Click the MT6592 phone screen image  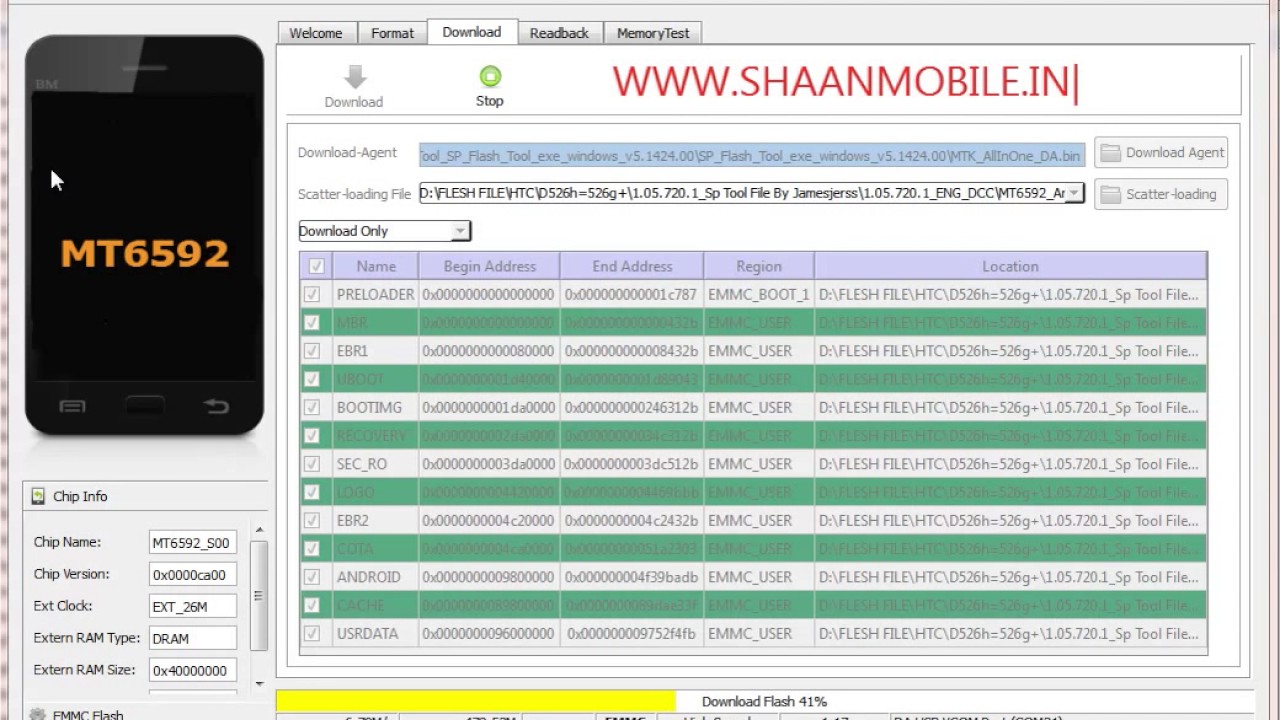[x=145, y=237]
